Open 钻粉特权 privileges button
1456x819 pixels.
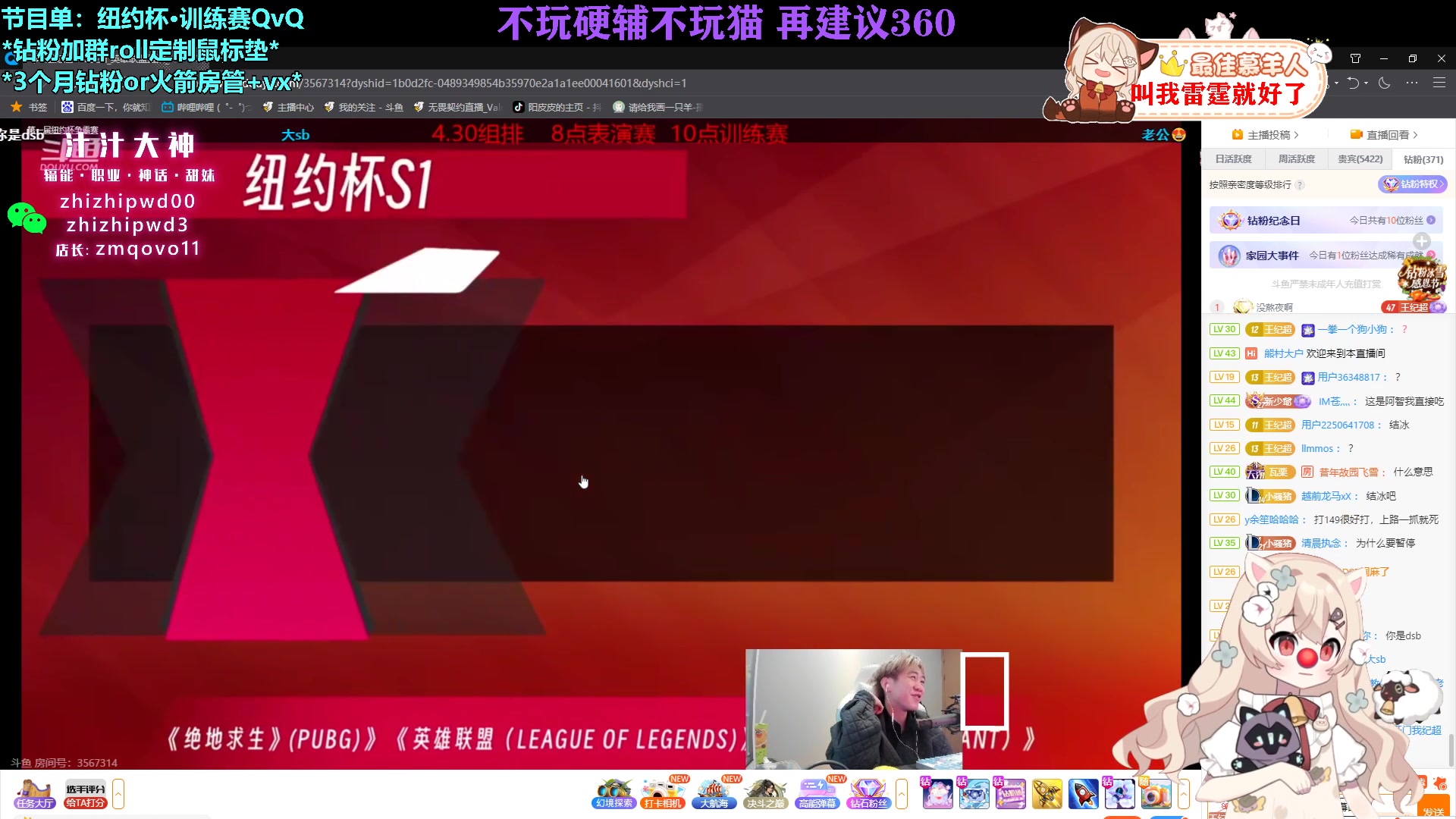[1413, 184]
